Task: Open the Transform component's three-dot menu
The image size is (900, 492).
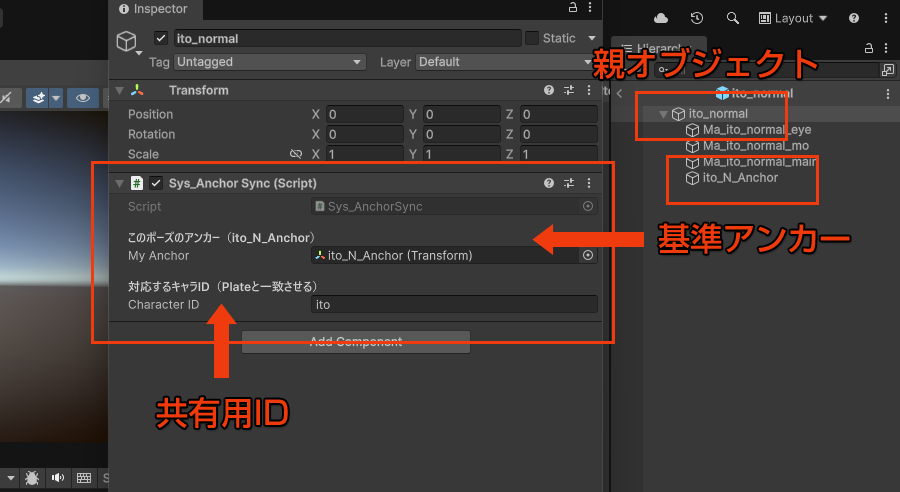Action: coord(588,90)
